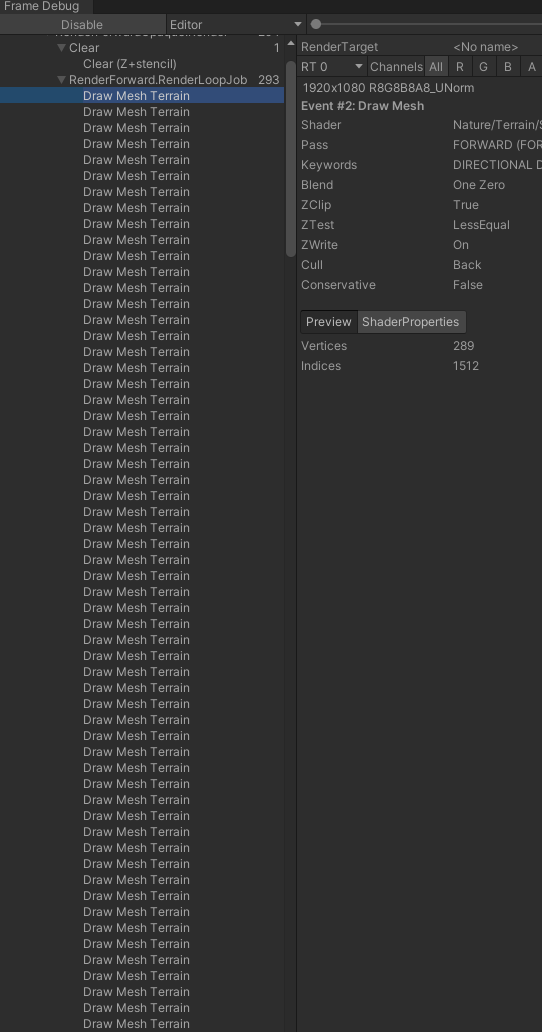542x1032 pixels.
Task: Show only the A channel
Action: pyautogui.click(x=531, y=66)
